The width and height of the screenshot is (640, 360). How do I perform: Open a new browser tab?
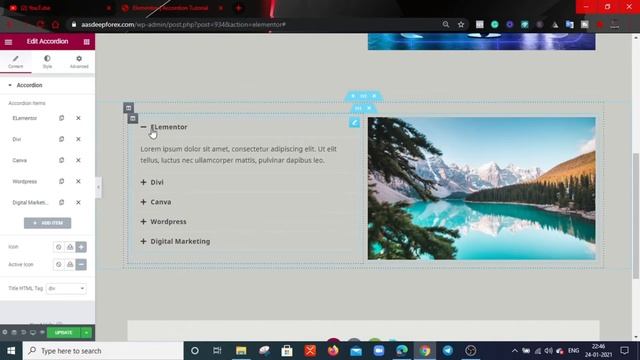[x=238, y=8]
